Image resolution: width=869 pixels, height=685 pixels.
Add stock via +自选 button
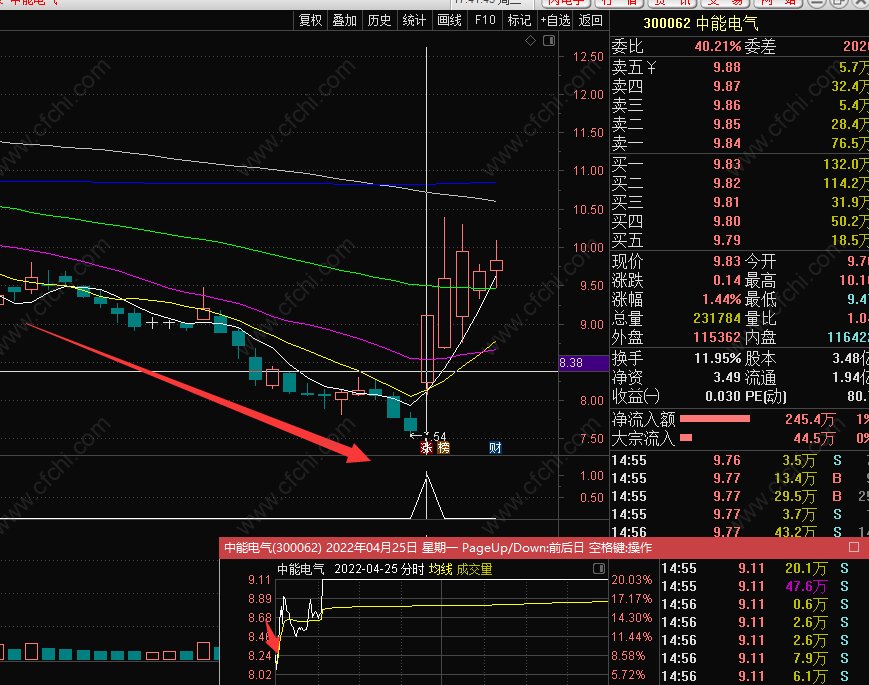click(x=555, y=21)
